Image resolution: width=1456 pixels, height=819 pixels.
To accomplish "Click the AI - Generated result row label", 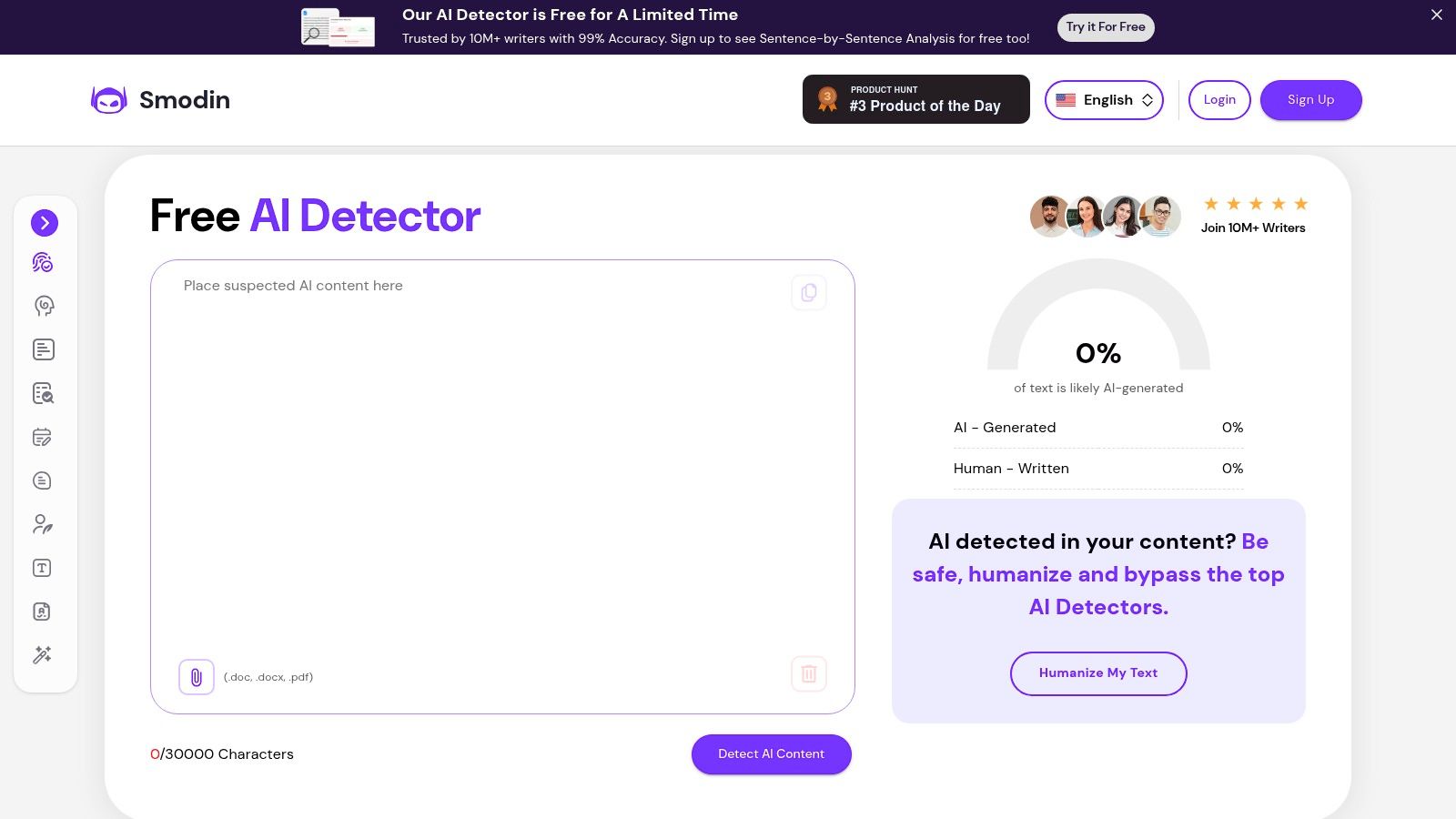I will pyautogui.click(x=1005, y=428).
